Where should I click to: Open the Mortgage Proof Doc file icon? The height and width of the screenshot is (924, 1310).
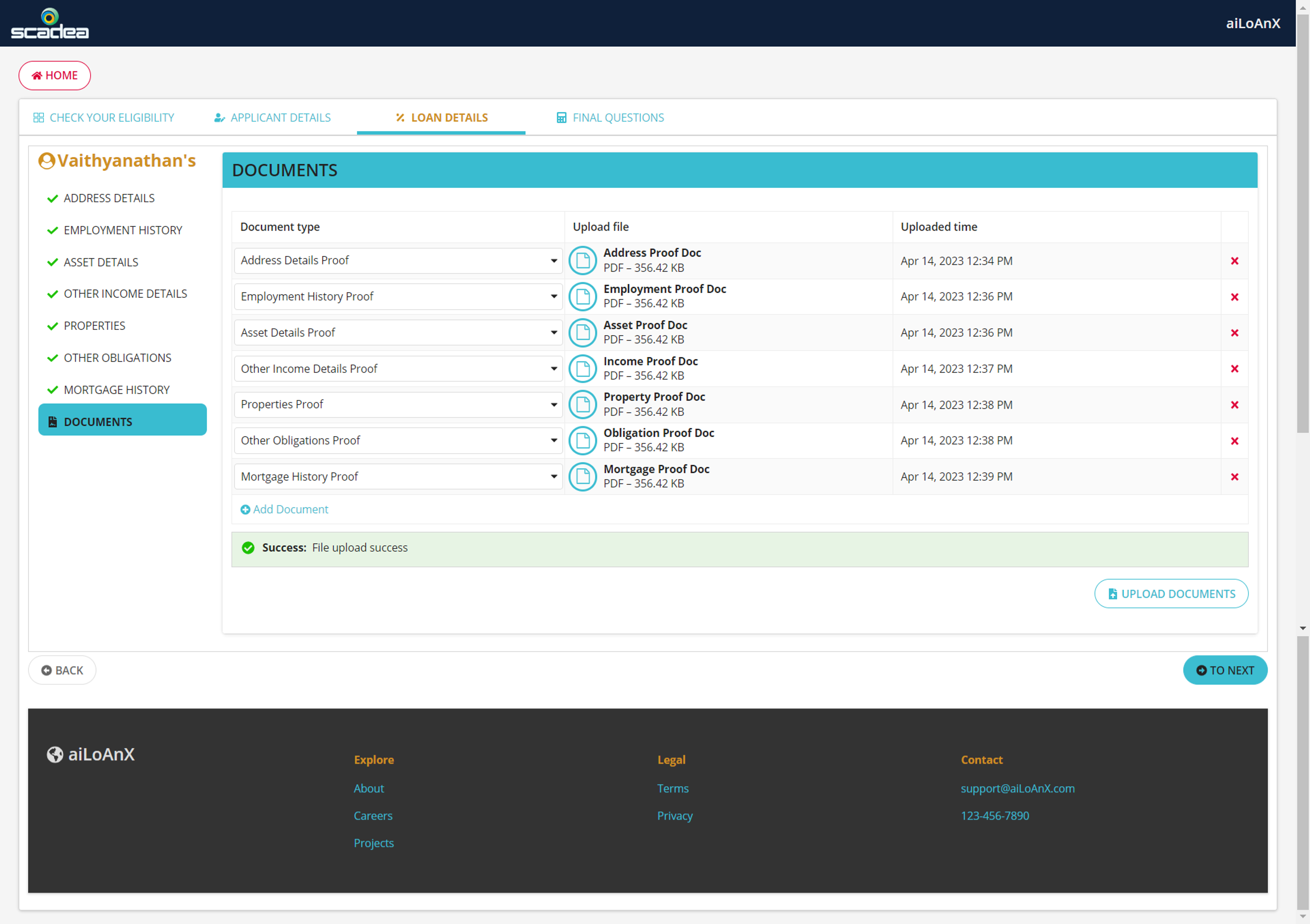tap(583, 477)
